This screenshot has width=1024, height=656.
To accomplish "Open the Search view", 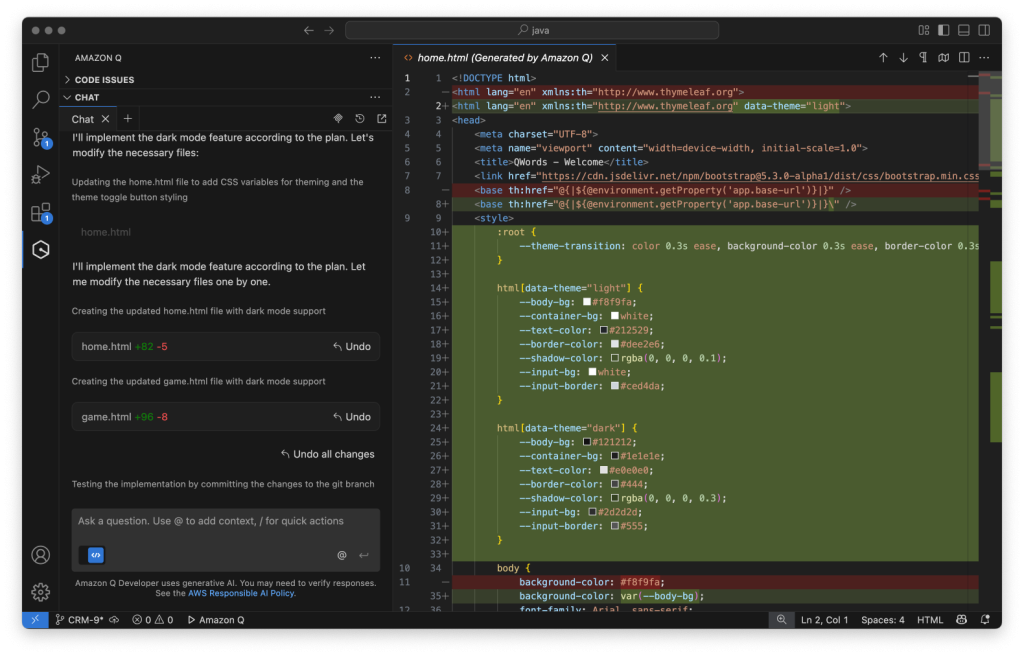I will coord(40,100).
